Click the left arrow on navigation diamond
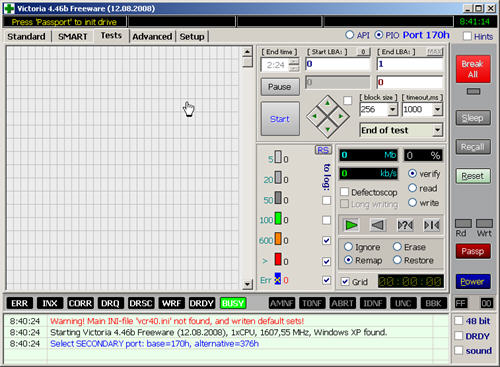 coord(314,116)
